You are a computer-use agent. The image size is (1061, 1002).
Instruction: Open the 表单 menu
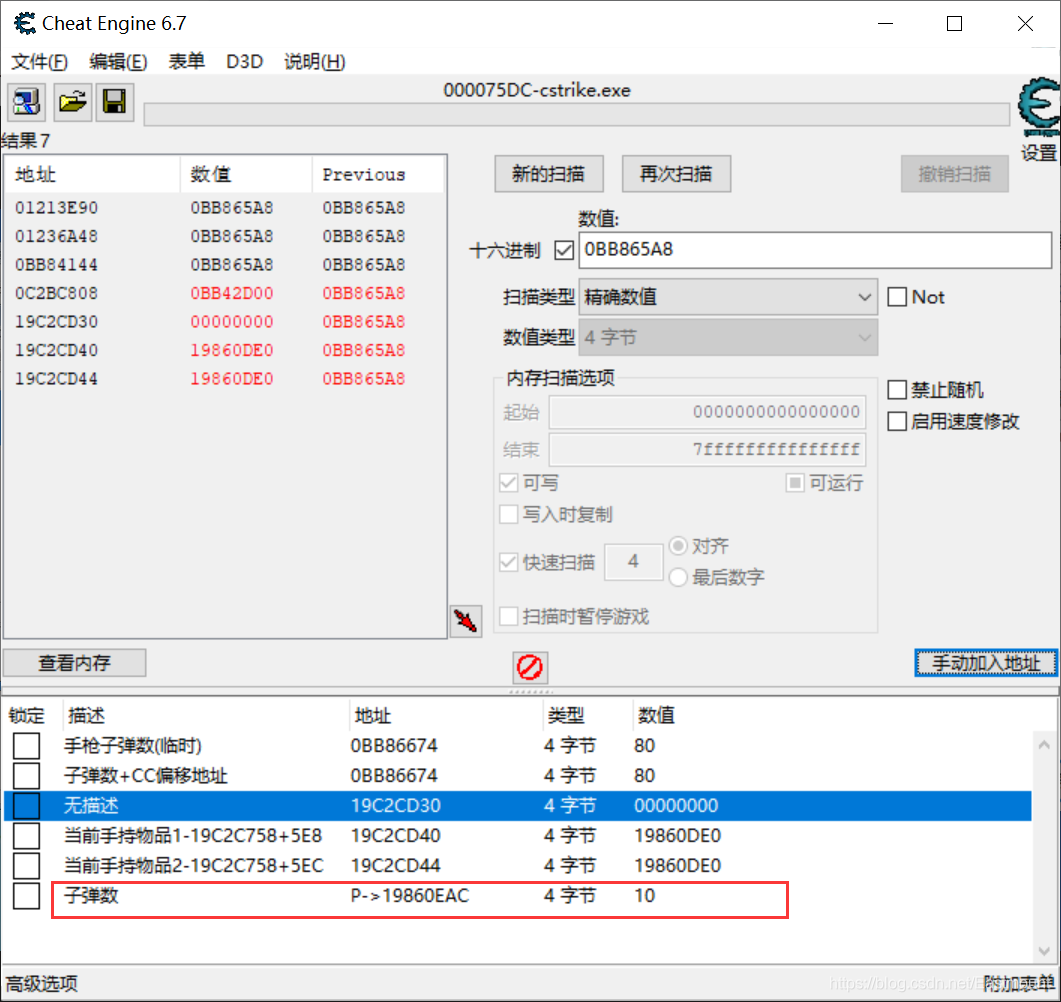tap(187, 62)
